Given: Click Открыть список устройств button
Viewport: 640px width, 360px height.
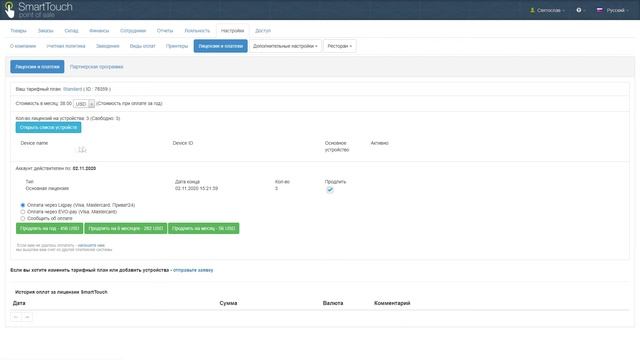Looking at the screenshot, I should tap(48, 127).
